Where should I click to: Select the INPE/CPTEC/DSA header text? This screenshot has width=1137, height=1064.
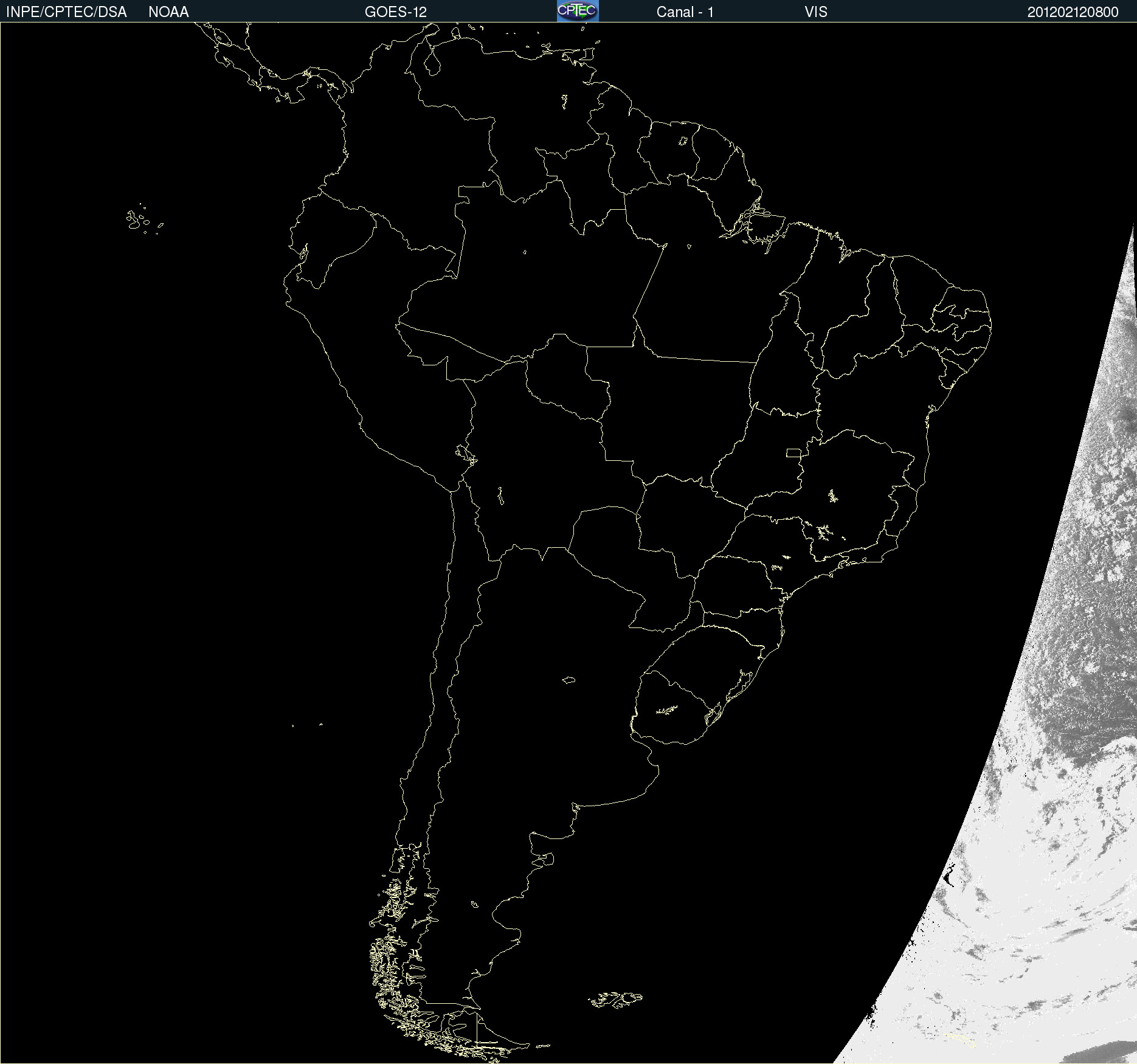66,12
